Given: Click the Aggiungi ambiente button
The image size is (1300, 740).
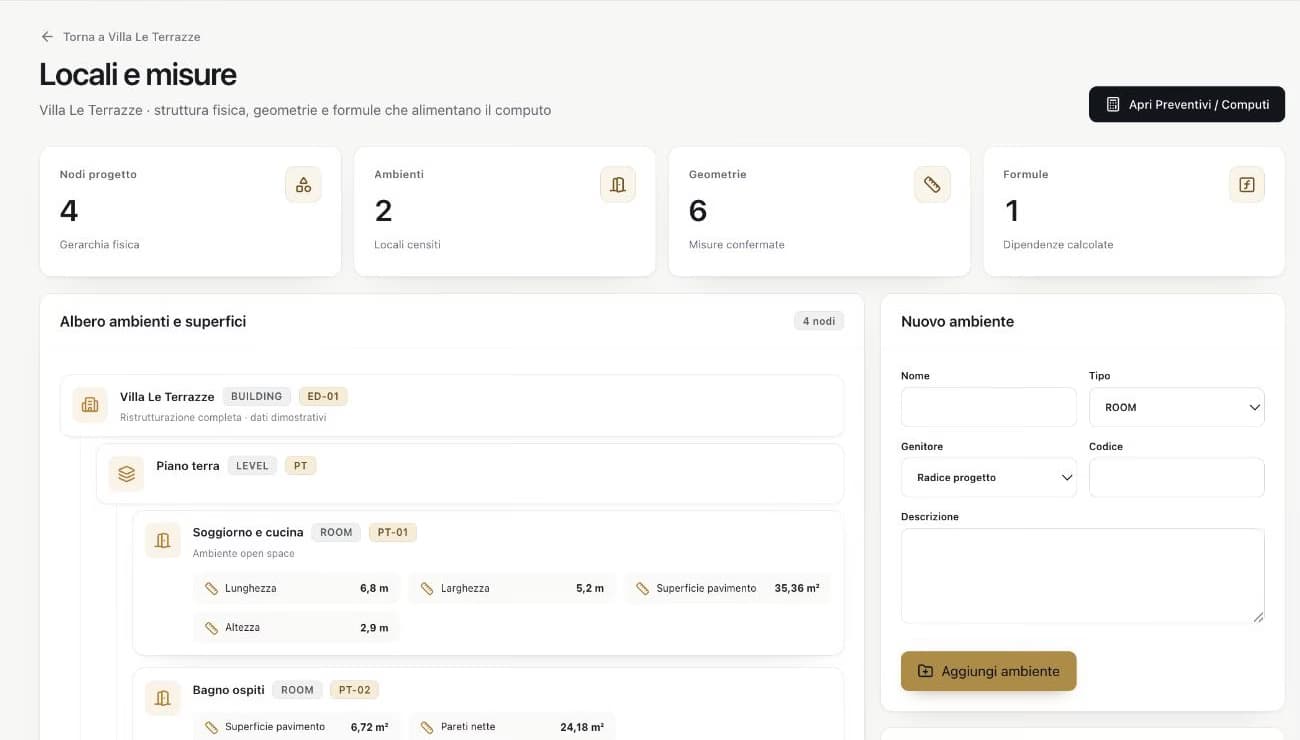Looking at the screenshot, I should 988,671.
